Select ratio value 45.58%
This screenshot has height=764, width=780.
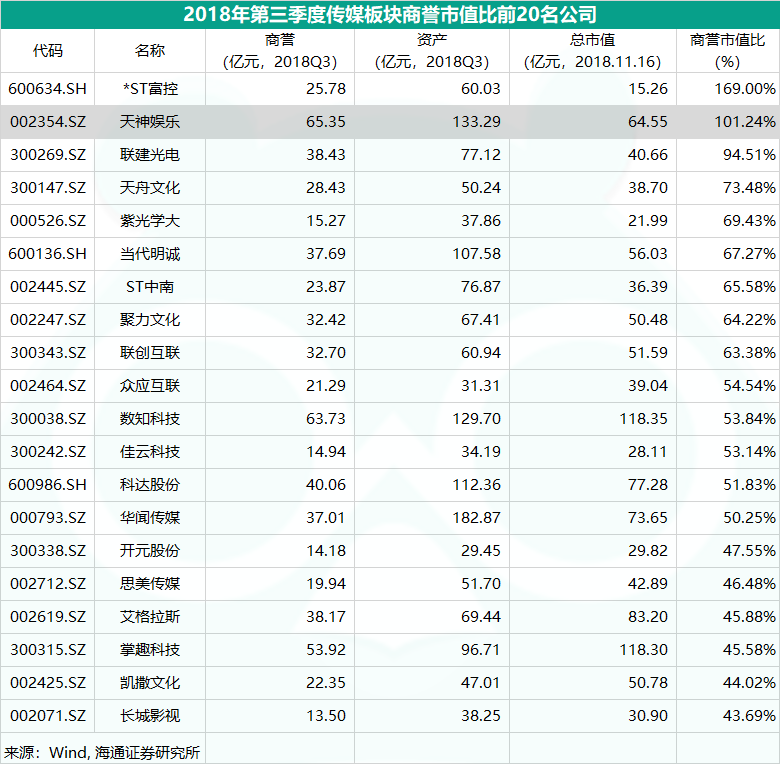749,650
